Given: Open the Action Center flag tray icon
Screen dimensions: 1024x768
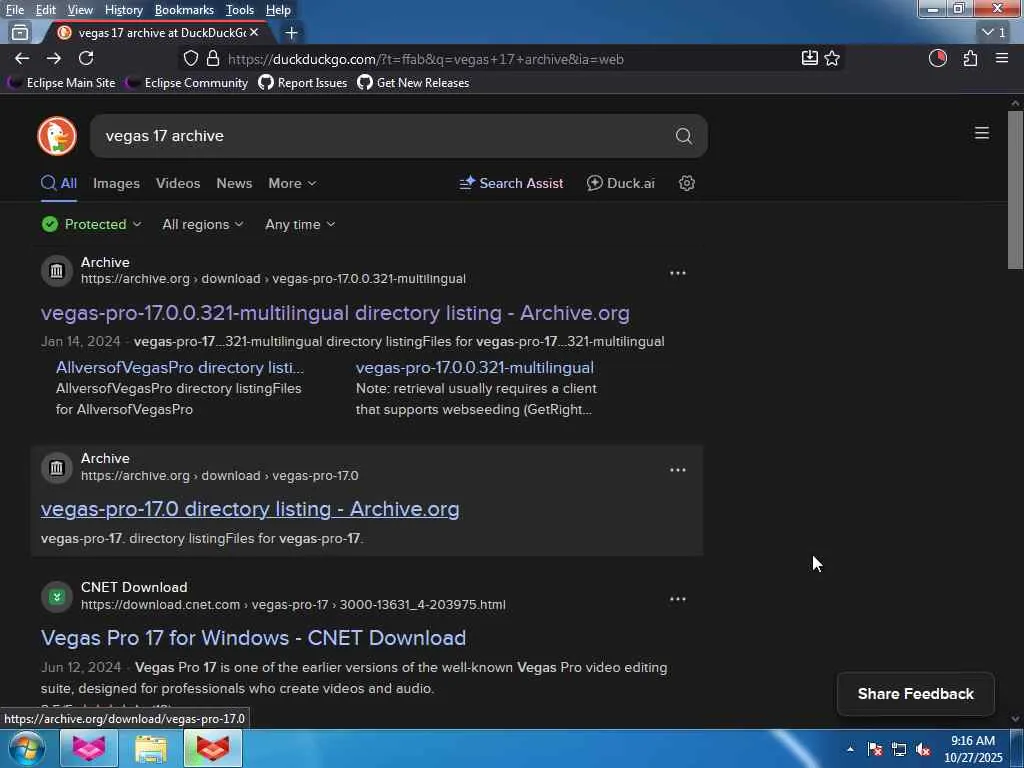Looking at the screenshot, I should click(x=875, y=750).
